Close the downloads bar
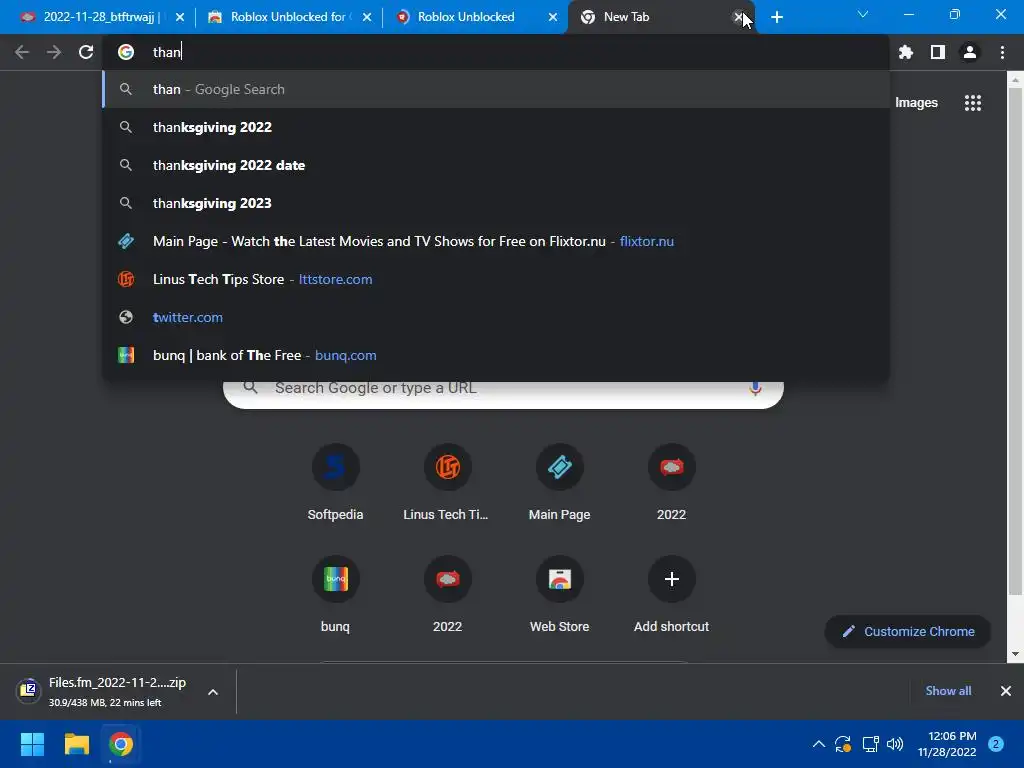The image size is (1024, 768). 1006,691
